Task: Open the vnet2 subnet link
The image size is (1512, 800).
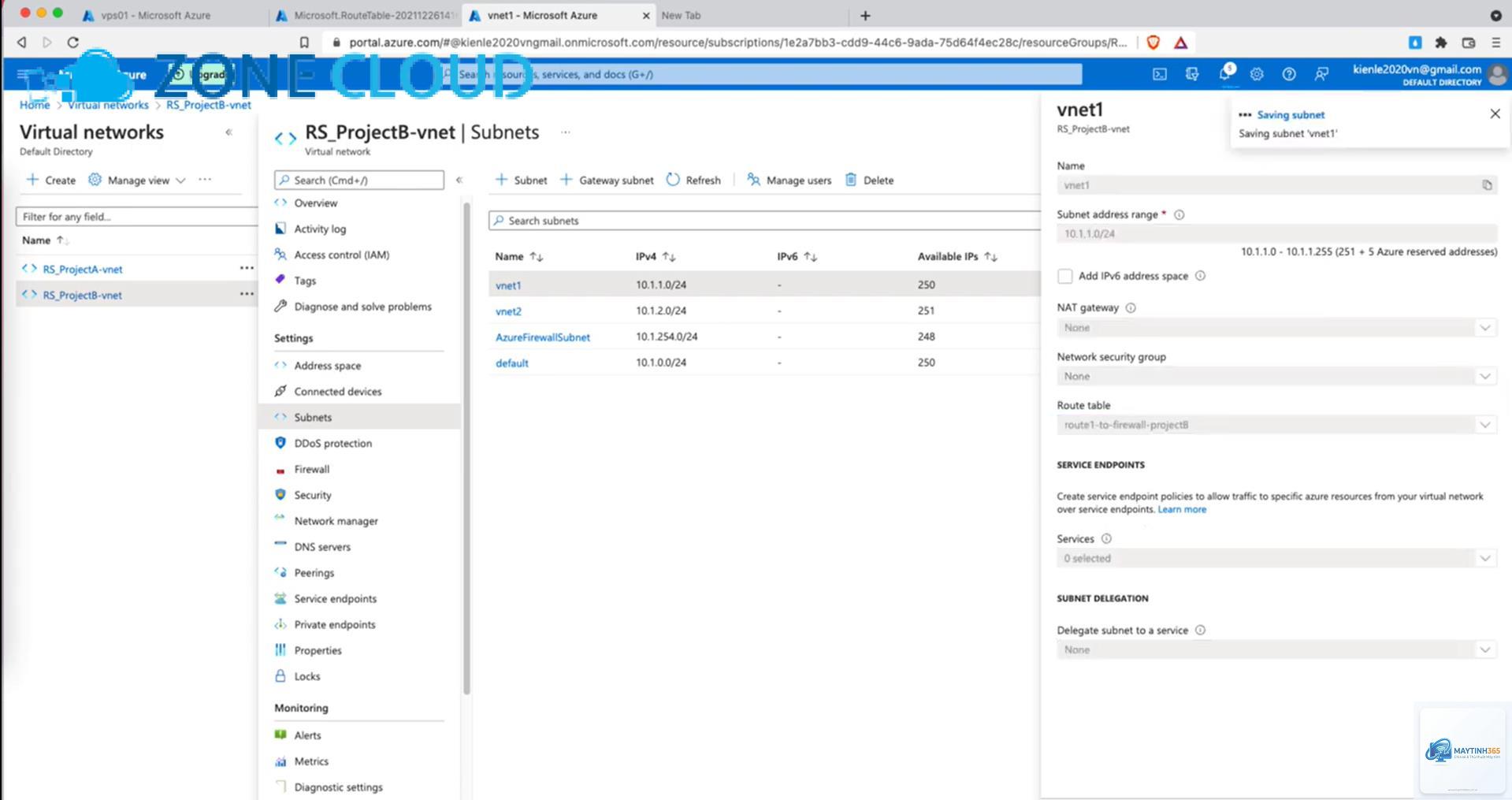Action: pyautogui.click(x=508, y=311)
